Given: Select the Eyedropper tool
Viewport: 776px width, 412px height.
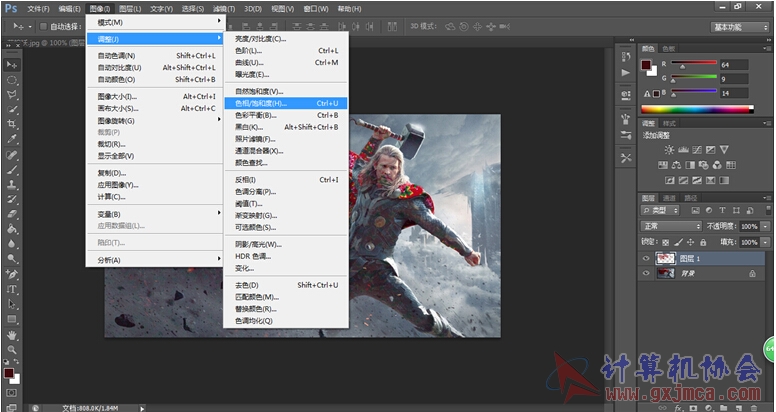Looking at the screenshot, I should coord(11,139).
